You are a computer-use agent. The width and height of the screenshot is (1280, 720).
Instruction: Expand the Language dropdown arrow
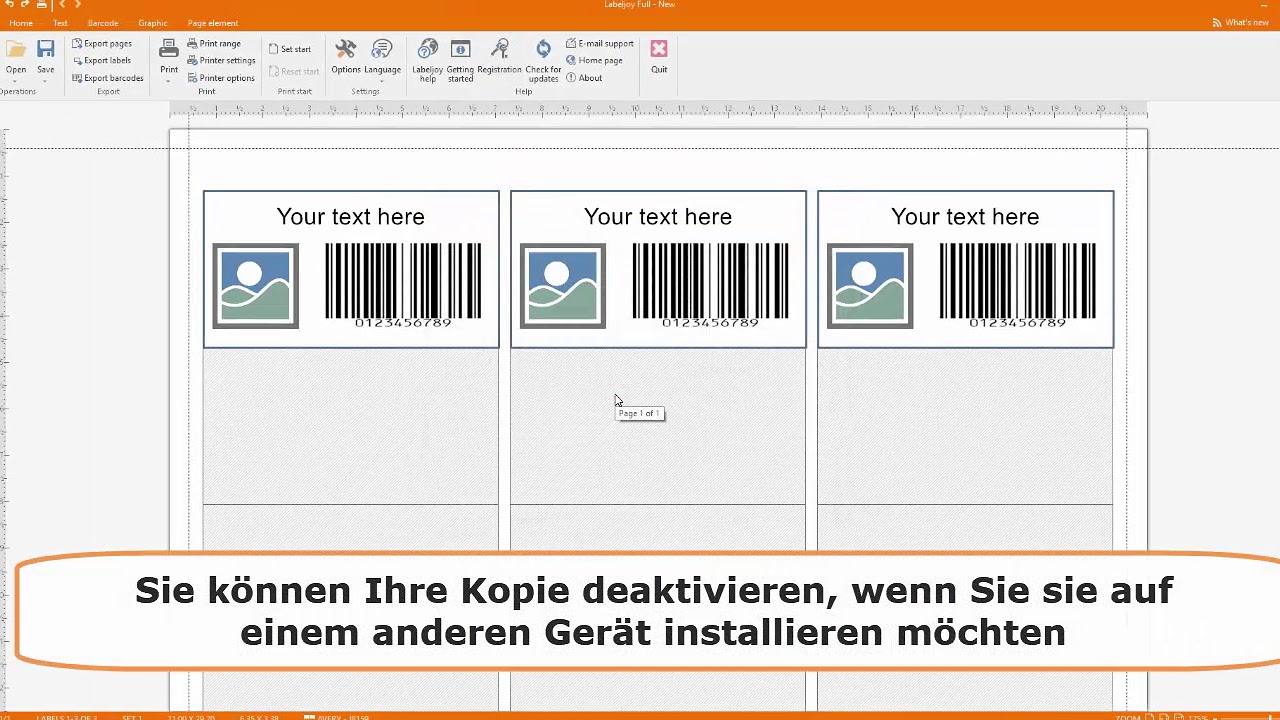(382, 80)
